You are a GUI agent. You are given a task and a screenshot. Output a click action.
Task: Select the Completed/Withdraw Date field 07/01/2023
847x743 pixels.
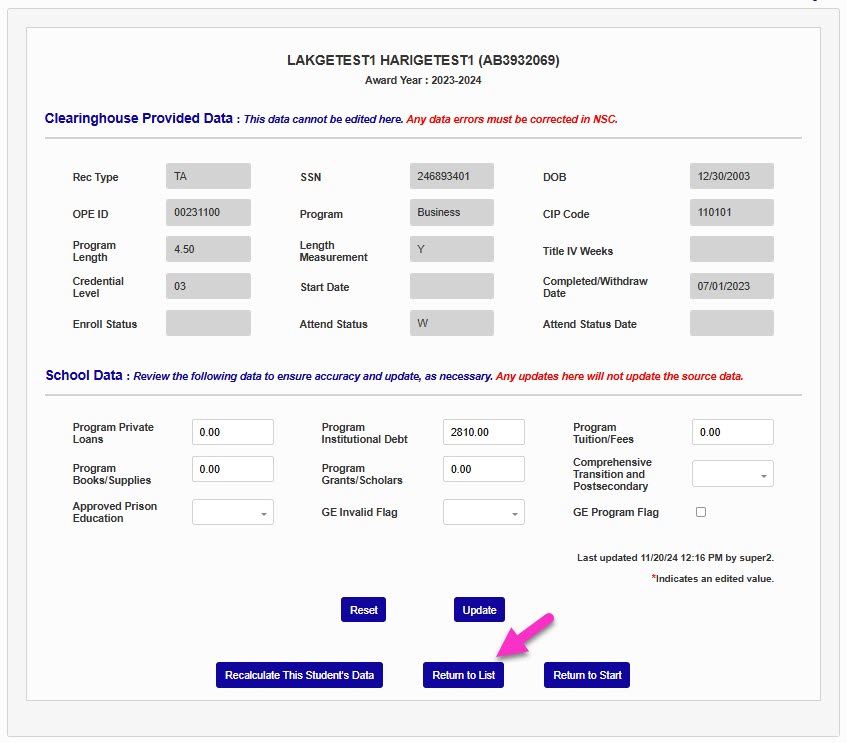pos(732,286)
